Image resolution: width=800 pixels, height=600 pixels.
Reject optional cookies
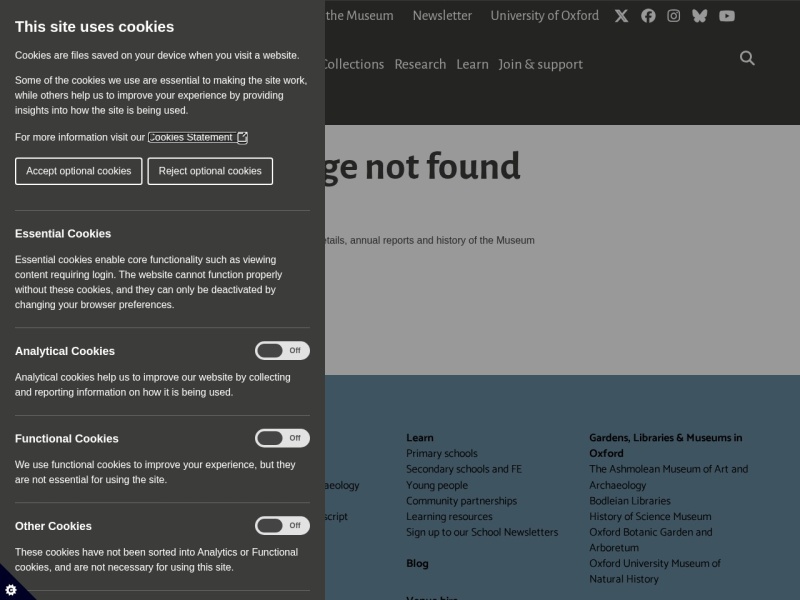coord(210,171)
